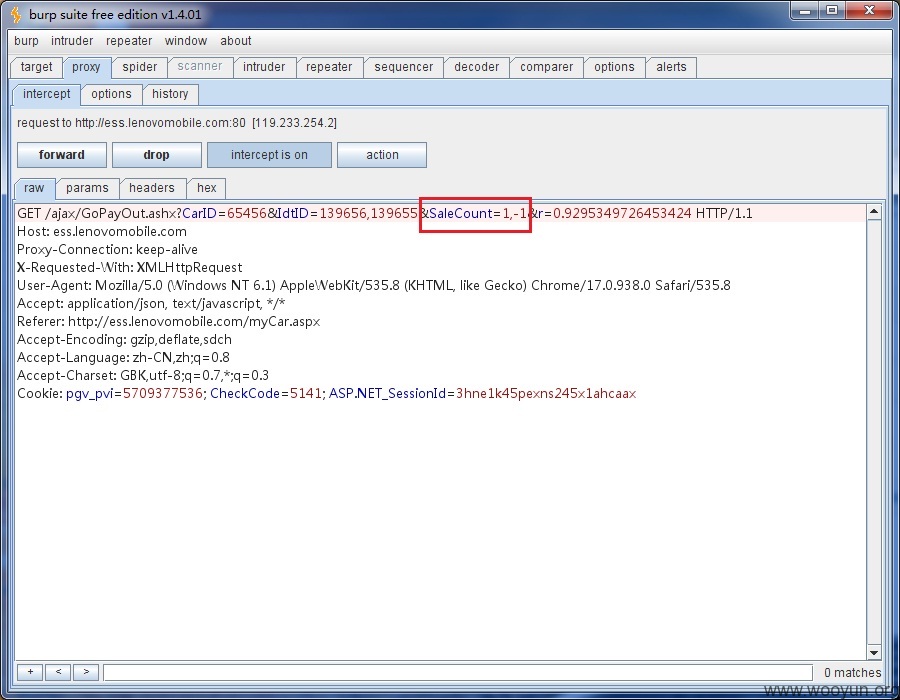Click the scrollbar down arrow
Image resolution: width=900 pixels, height=700 pixels.
point(874,652)
